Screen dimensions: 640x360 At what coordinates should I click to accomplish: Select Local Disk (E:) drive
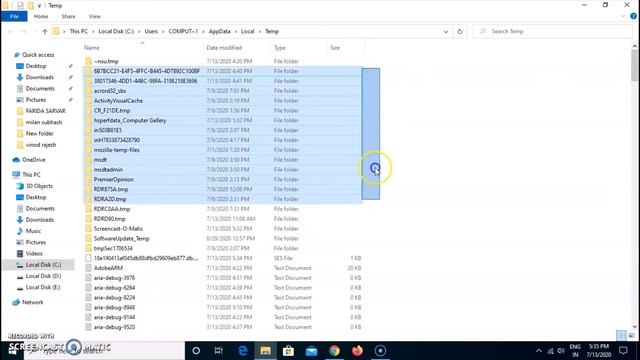point(42,287)
